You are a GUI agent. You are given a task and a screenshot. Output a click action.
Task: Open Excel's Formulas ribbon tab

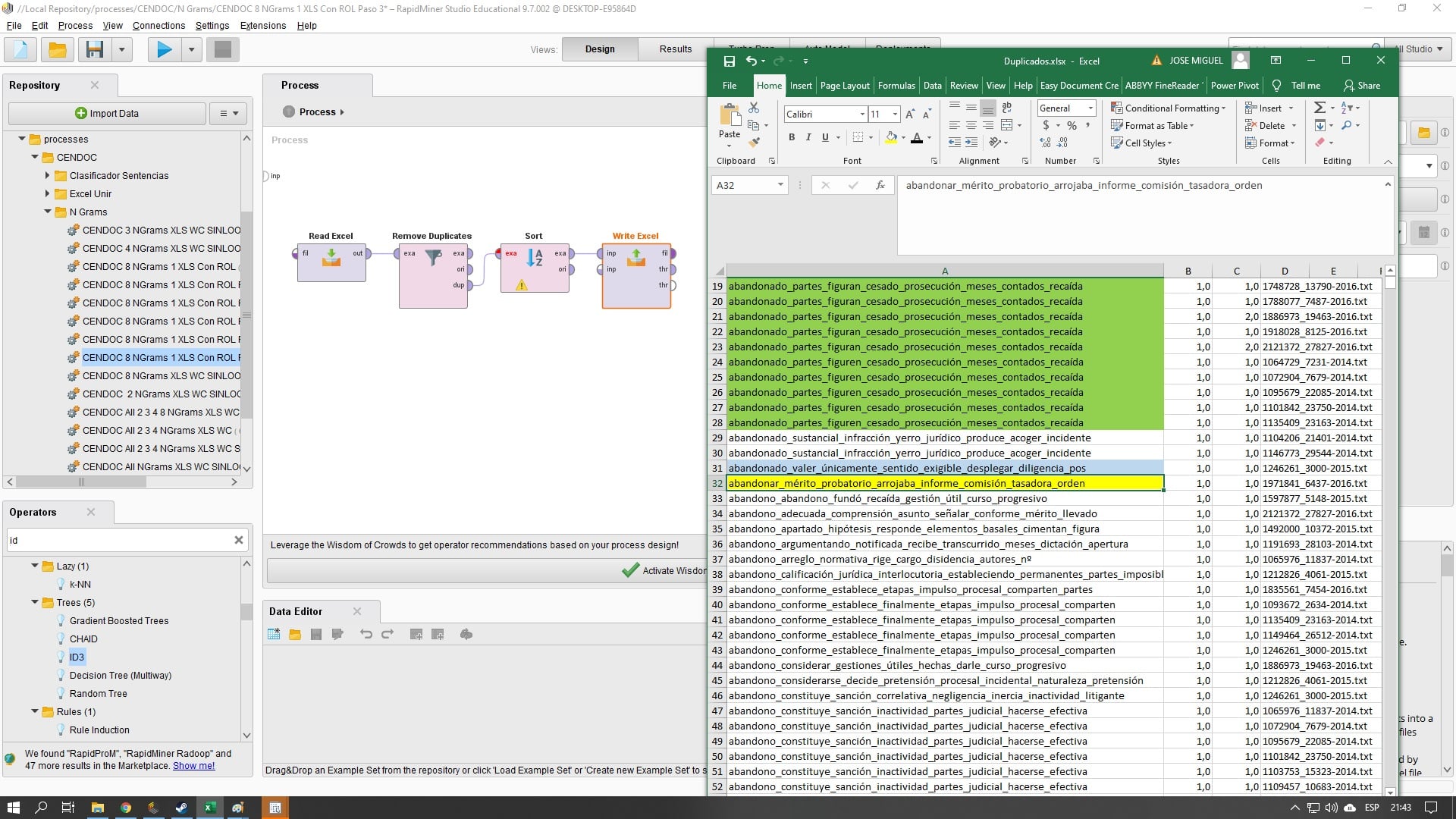(x=896, y=86)
